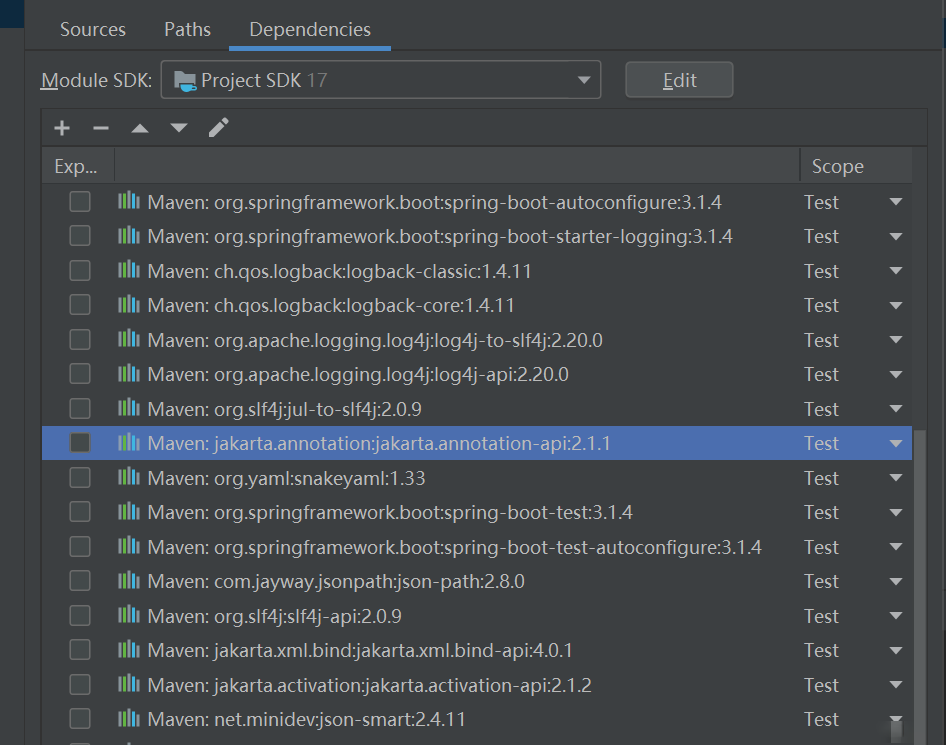This screenshot has width=946, height=745.
Task: Select Maven: jakarta.activation-api:2.1.2 row
Action: [x=477, y=685]
